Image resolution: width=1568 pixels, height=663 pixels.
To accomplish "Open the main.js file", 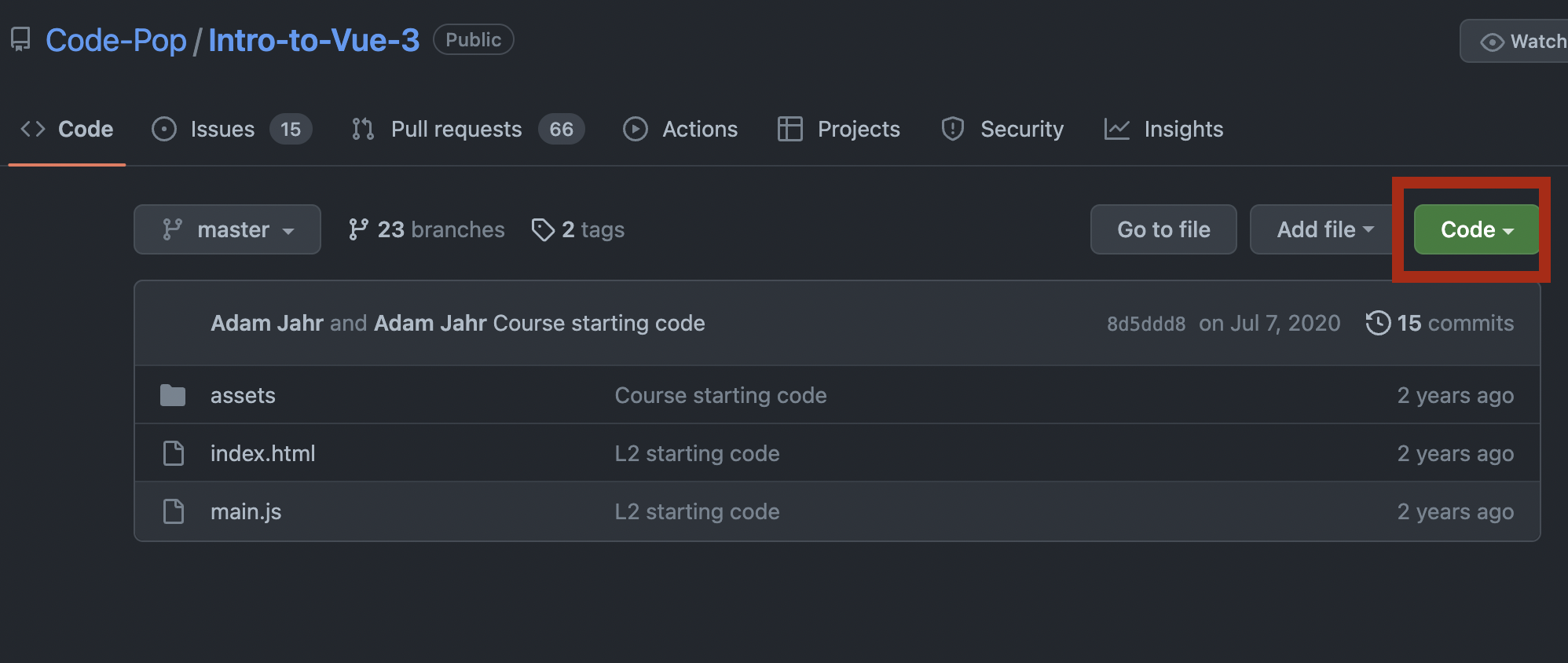I will (246, 511).
